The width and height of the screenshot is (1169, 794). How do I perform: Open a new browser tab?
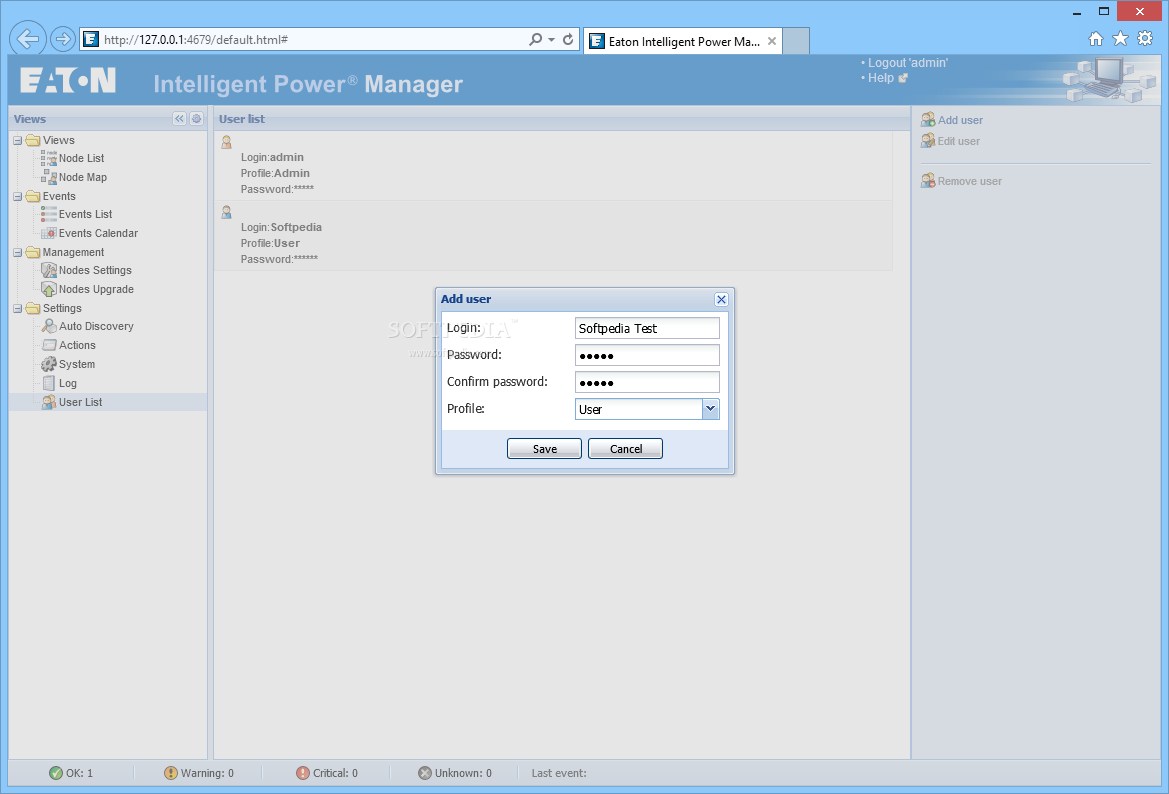pos(795,42)
